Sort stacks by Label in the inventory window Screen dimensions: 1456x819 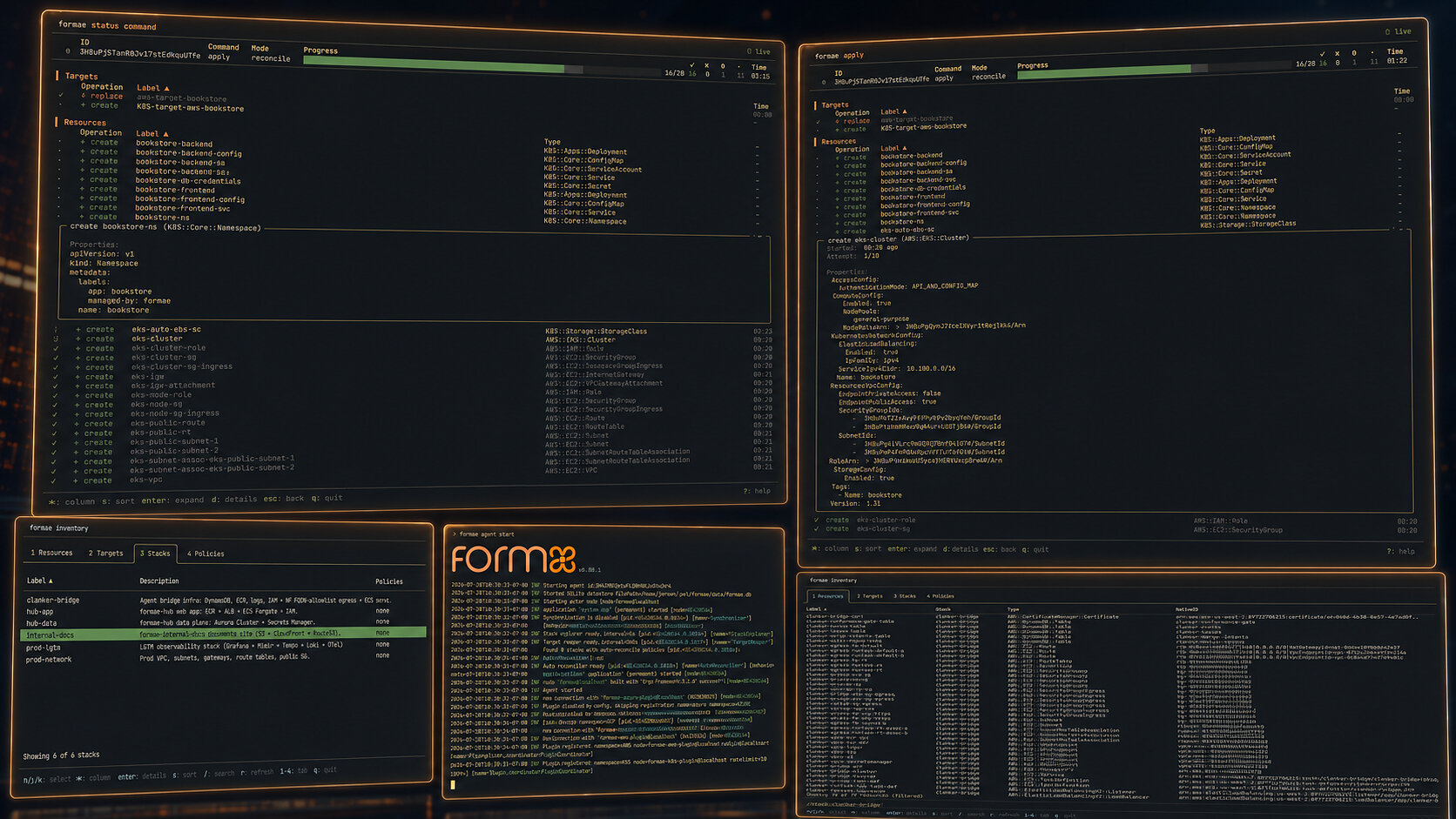39,581
